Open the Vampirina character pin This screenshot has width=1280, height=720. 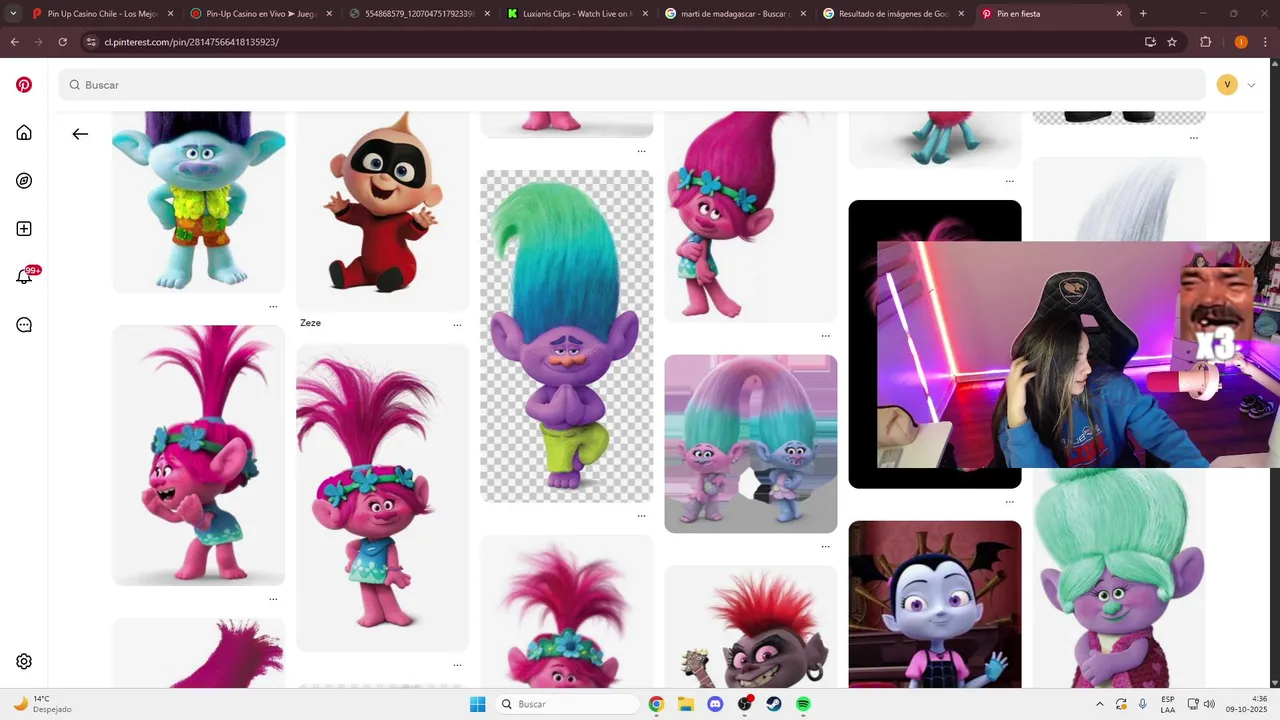pos(935,604)
